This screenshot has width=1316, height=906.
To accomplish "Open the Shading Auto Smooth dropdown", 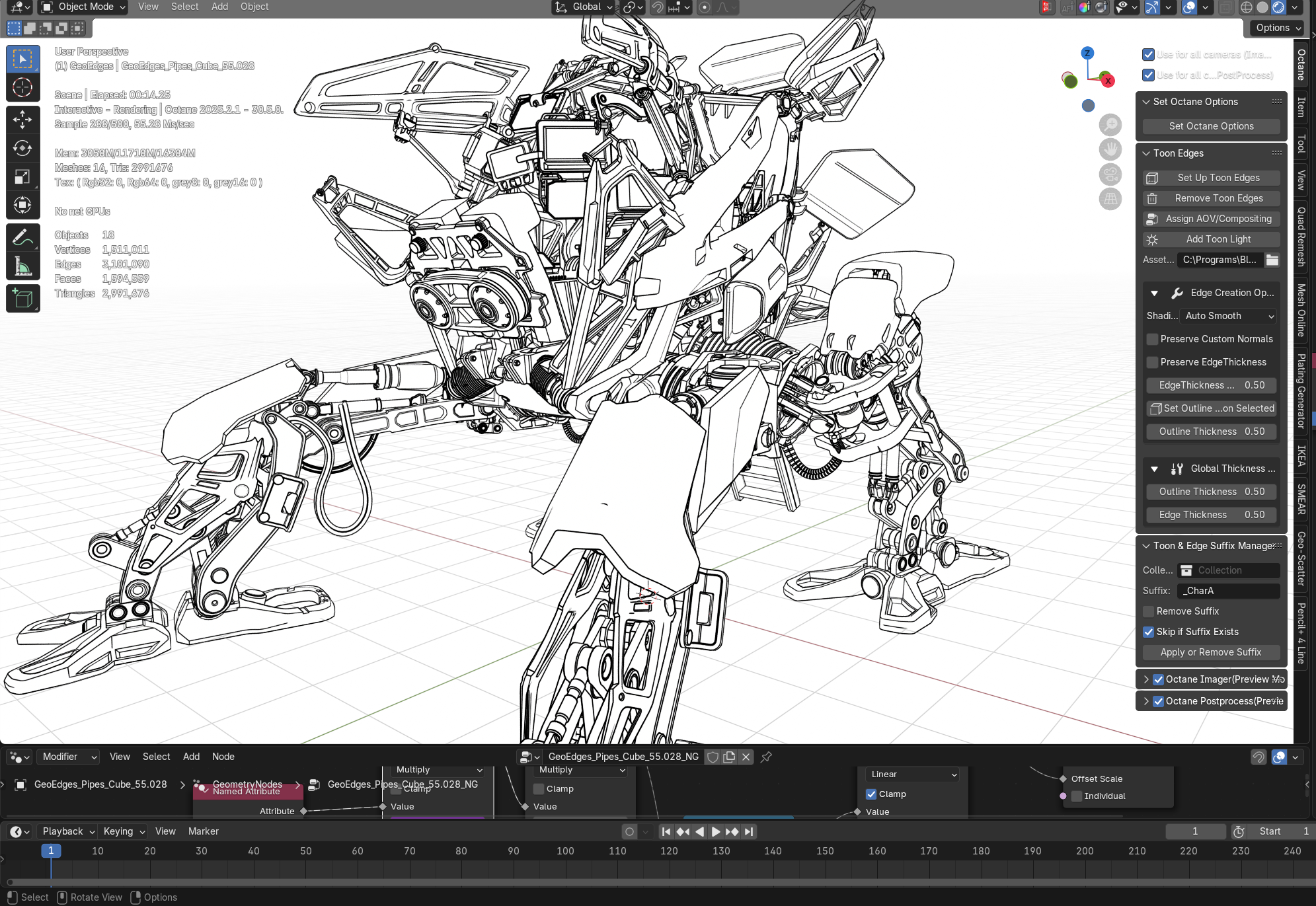I will tap(1229, 317).
